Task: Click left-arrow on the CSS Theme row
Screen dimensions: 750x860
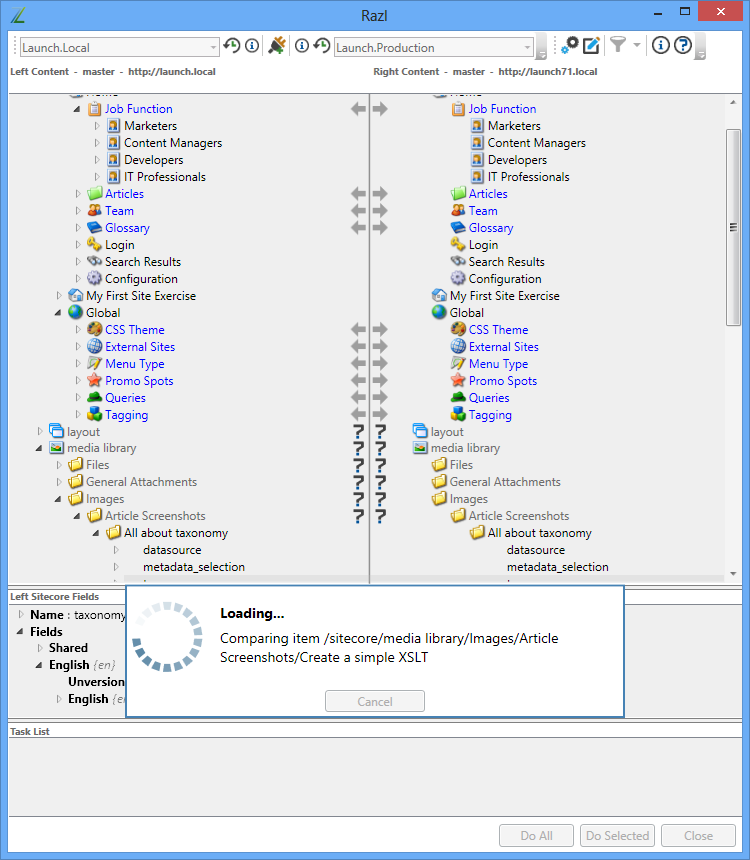Action: 358,330
